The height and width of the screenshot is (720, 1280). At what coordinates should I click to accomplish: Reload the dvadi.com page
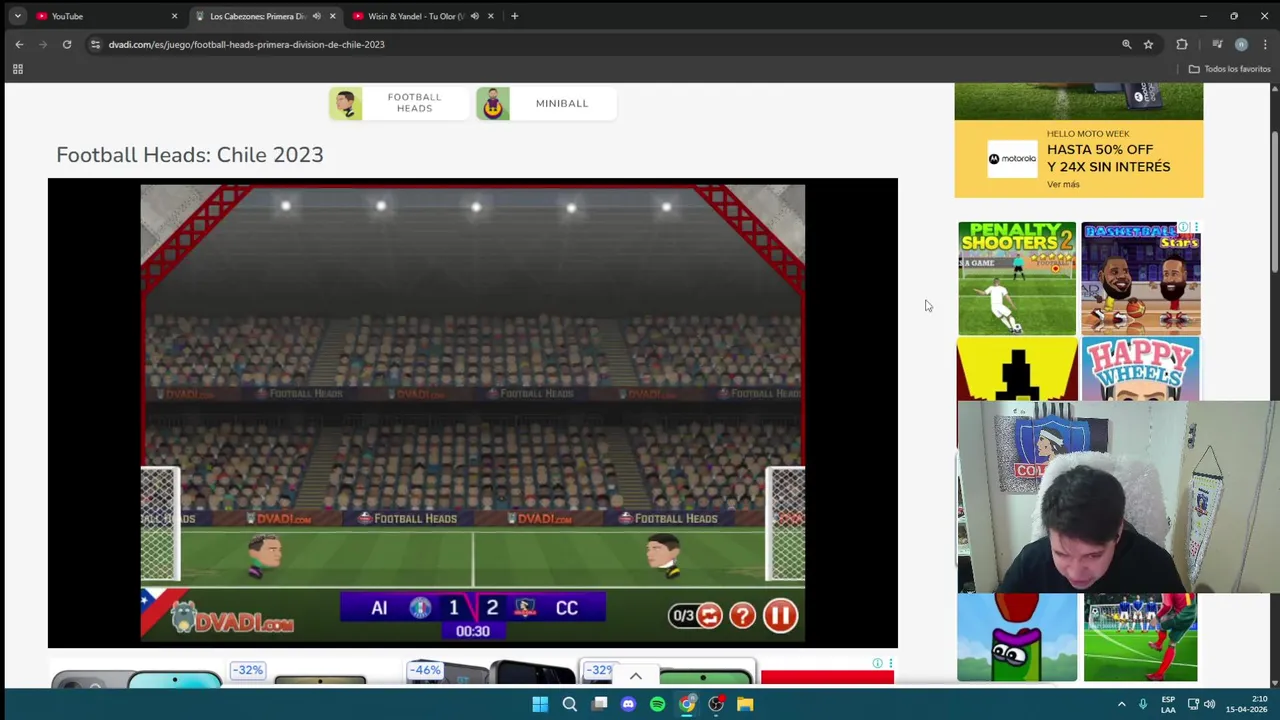(x=67, y=44)
